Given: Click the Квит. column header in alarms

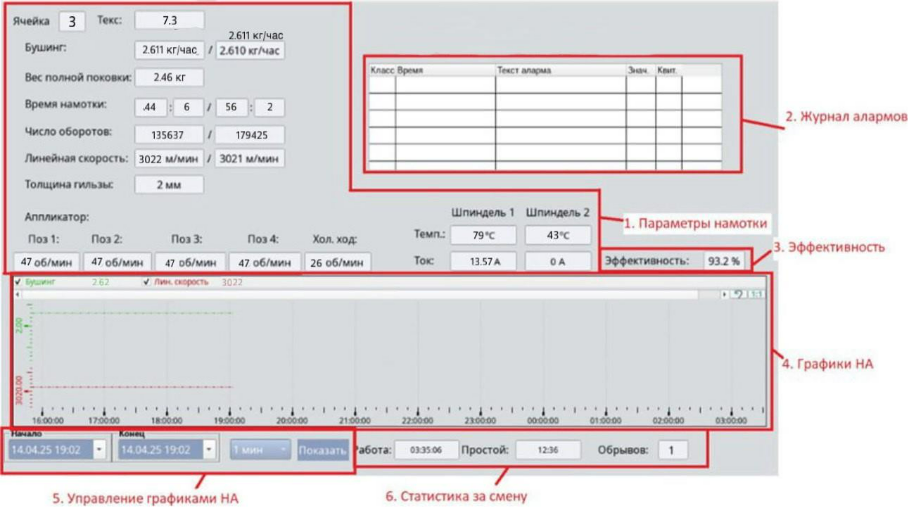Looking at the screenshot, I should [x=668, y=70].
